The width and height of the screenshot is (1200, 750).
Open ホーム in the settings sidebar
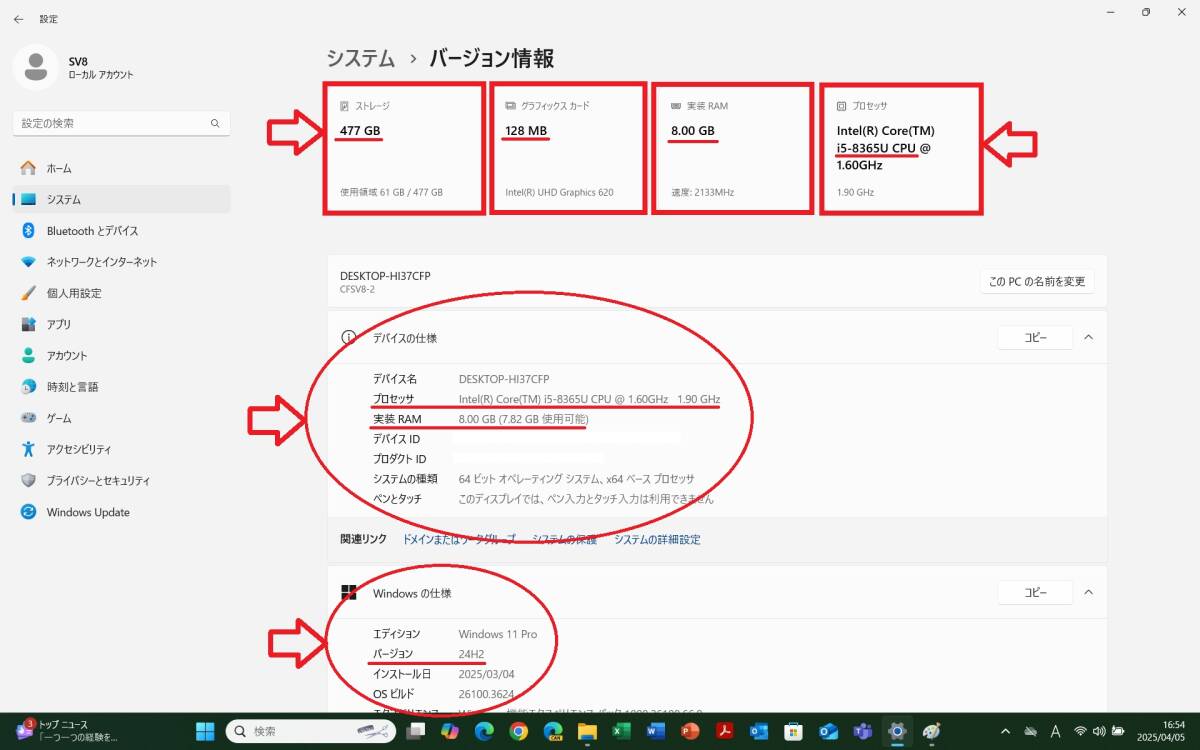(59, 168)
